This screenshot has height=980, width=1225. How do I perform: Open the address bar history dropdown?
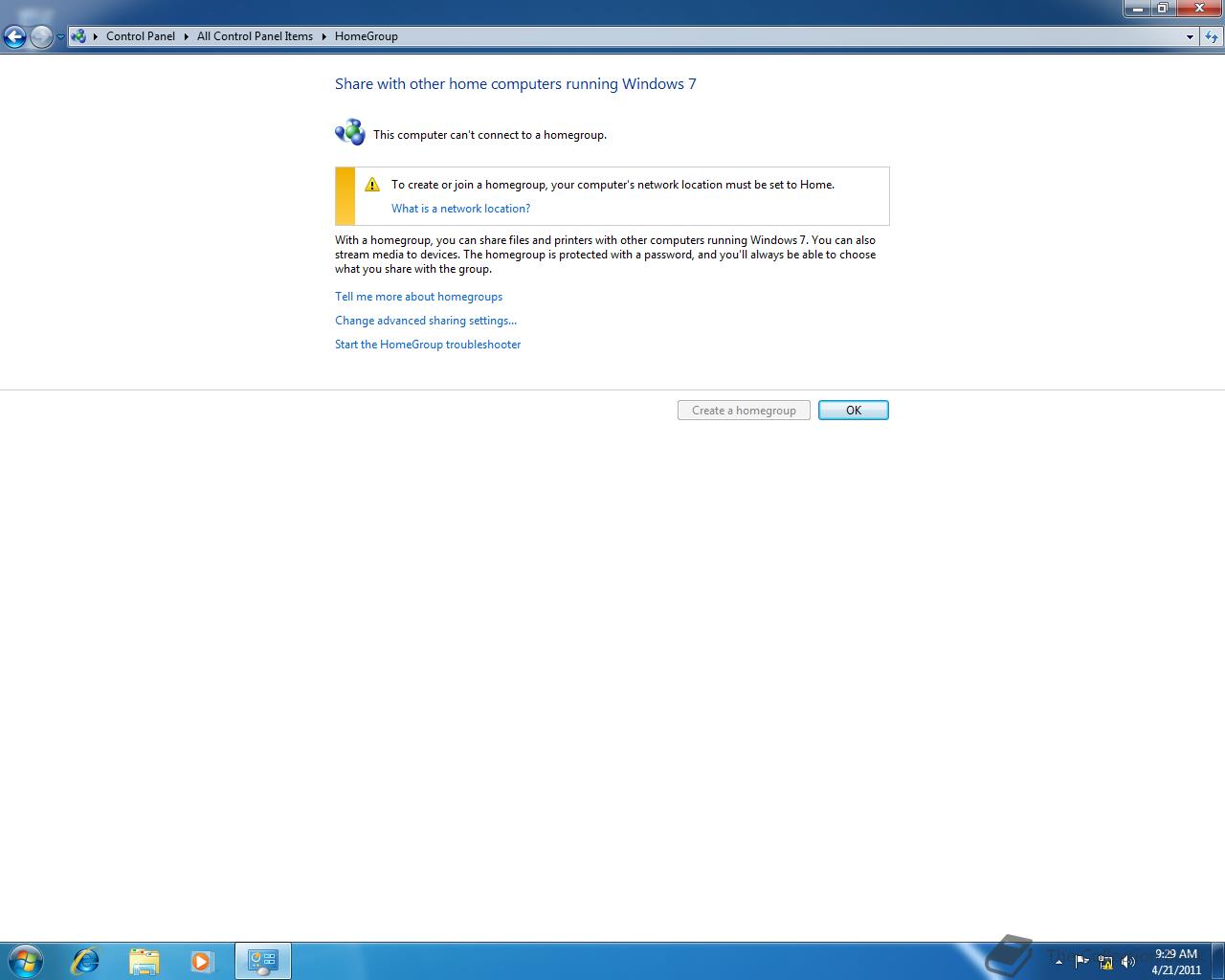point(1190,36)
